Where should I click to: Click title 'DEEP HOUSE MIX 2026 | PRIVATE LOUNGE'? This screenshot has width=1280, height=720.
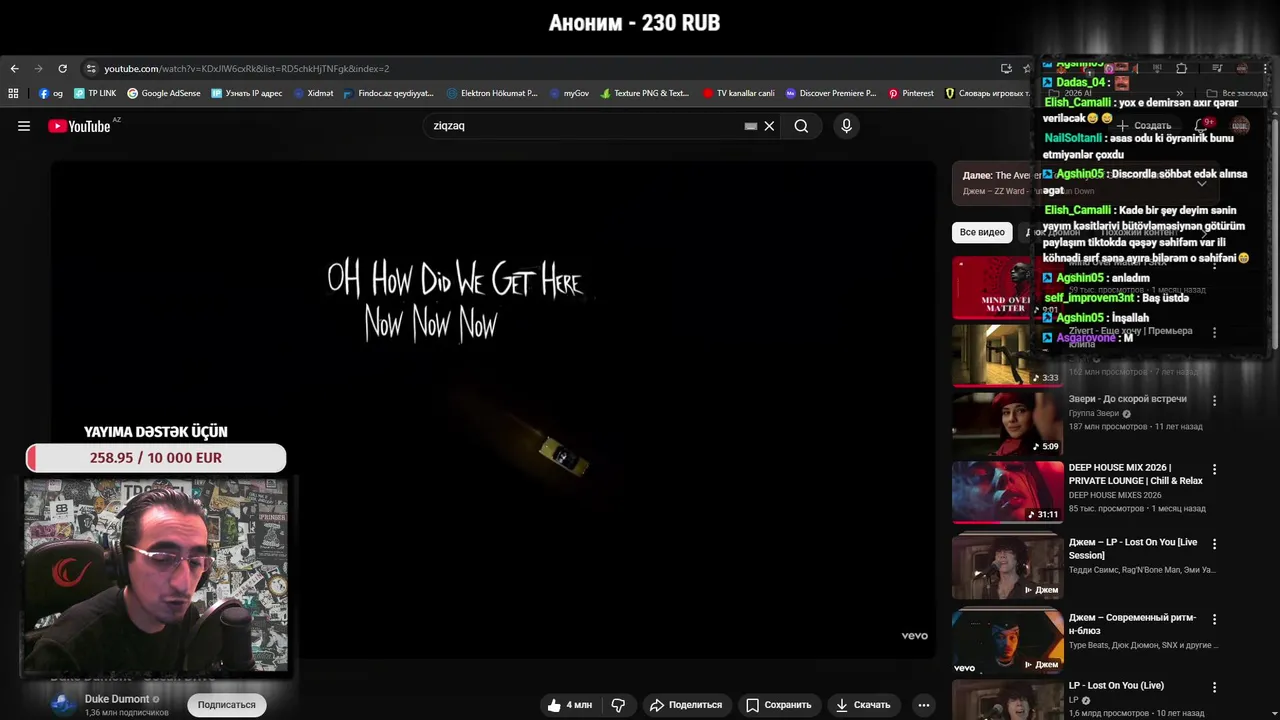click(x=1135, y=474)
